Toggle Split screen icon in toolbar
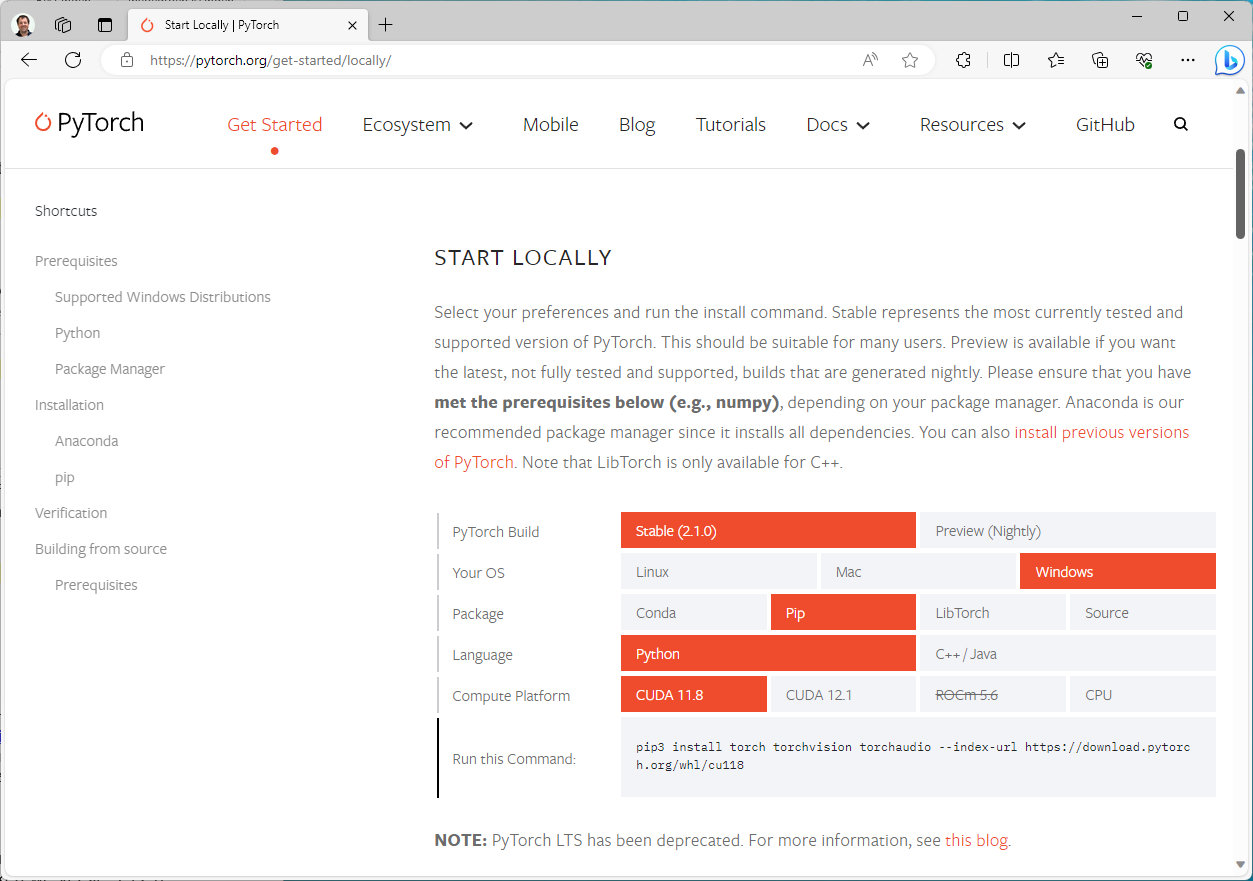The height and width of the screenshot is (881, 1253). 1011,60
